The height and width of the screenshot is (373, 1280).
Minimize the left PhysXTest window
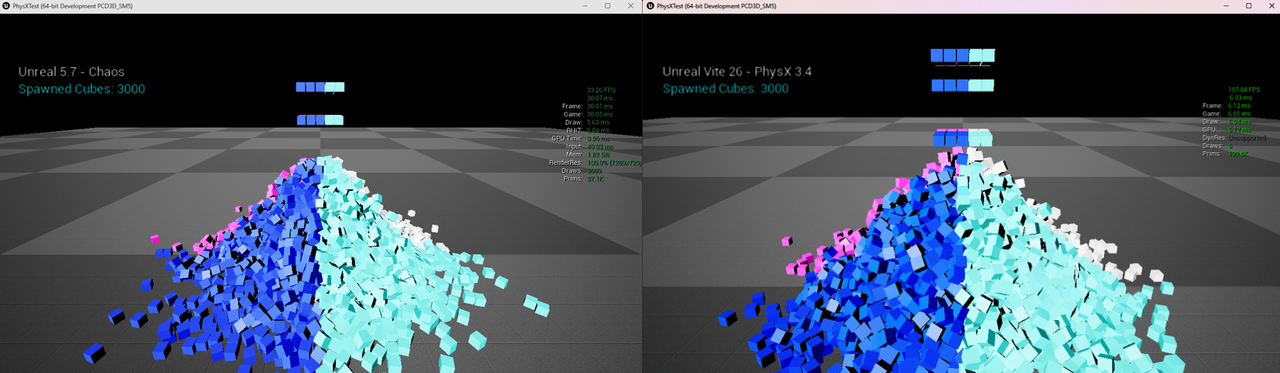tap(585, 6)
